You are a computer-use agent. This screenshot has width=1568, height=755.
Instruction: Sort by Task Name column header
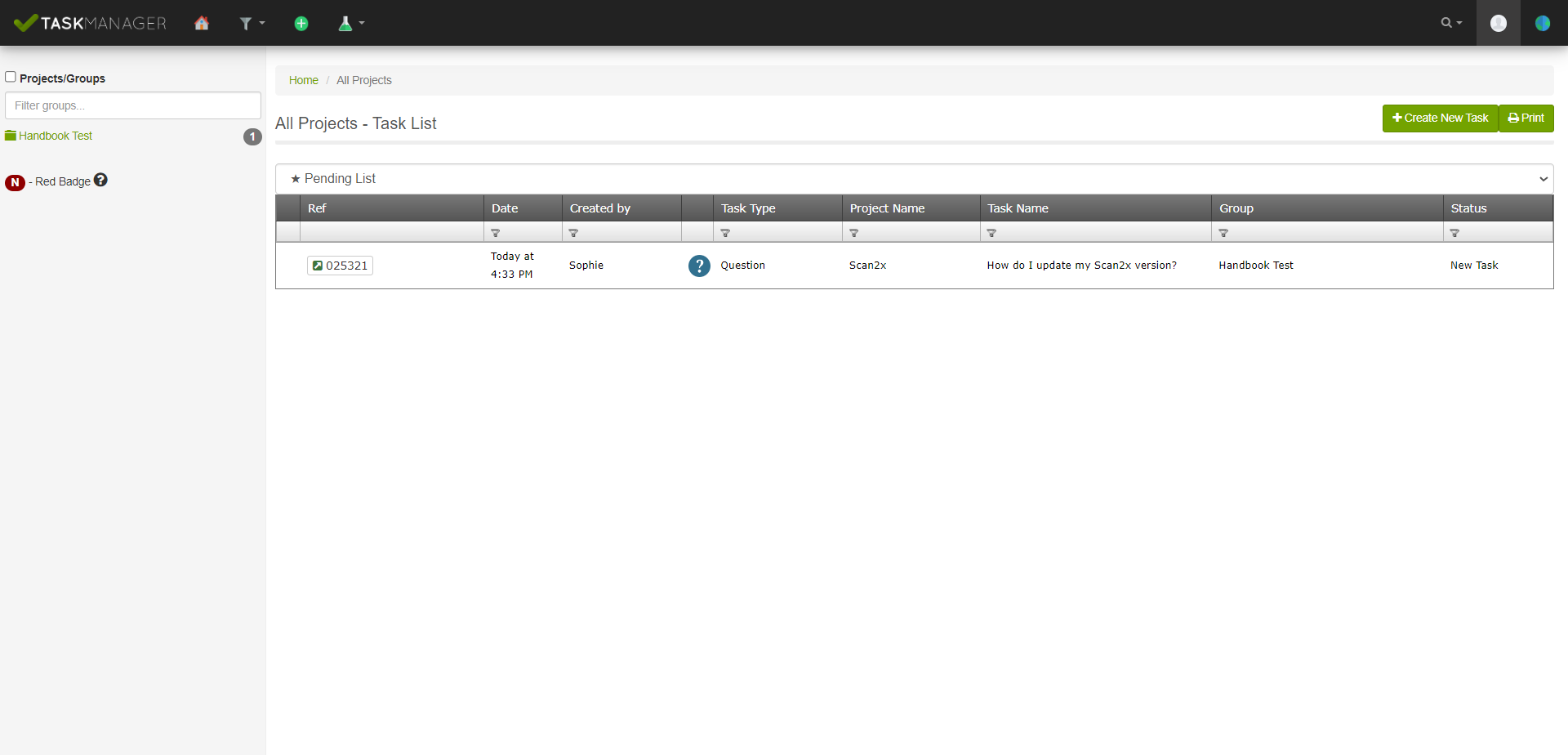point(1018,208)
